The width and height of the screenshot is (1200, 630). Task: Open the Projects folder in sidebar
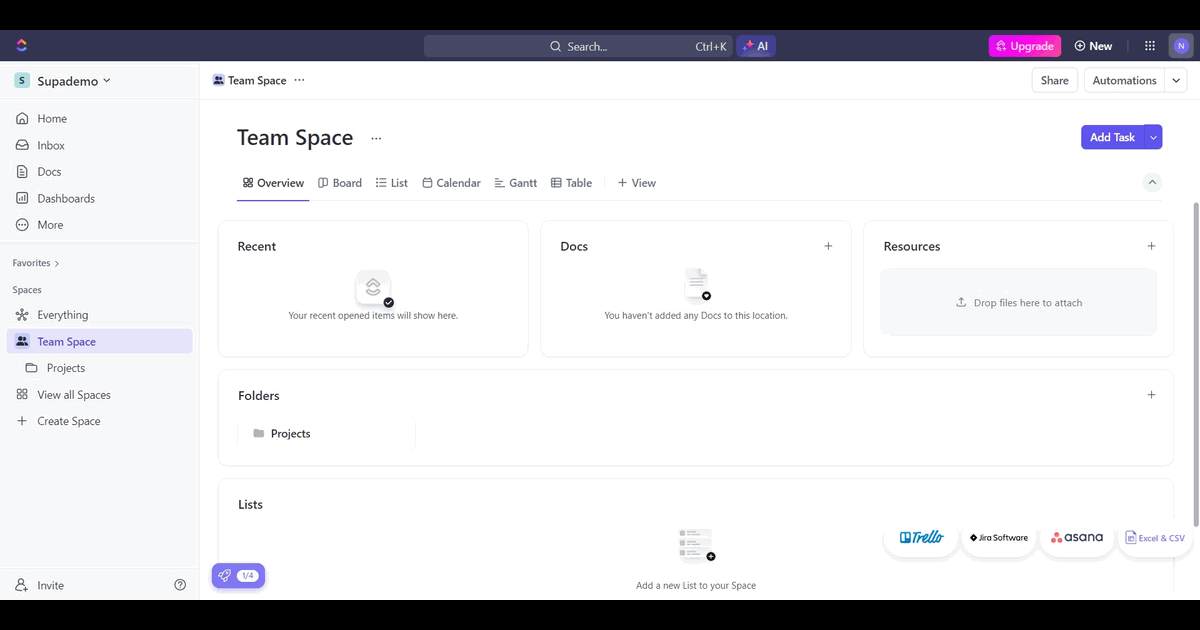tap(100, 368)
